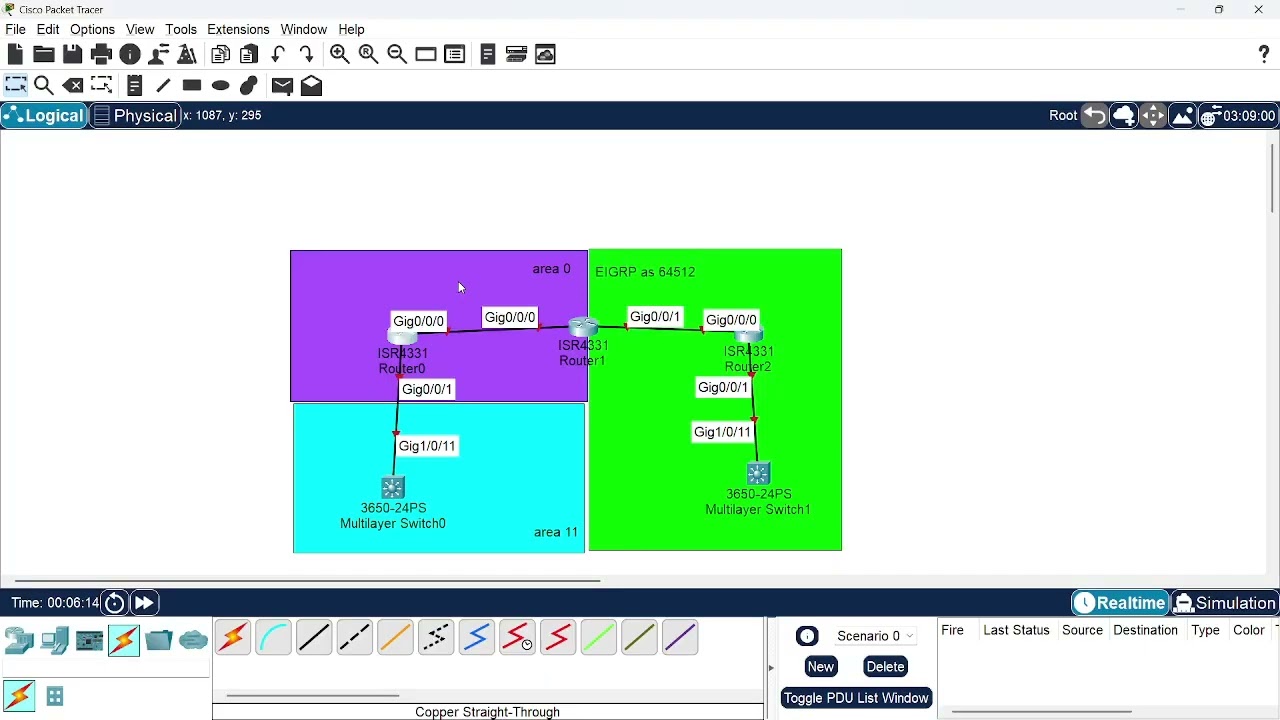Switch to the Physical workspace tab
The height and width of the screenshot is (720, 1280).
click(x=135, y=116)
